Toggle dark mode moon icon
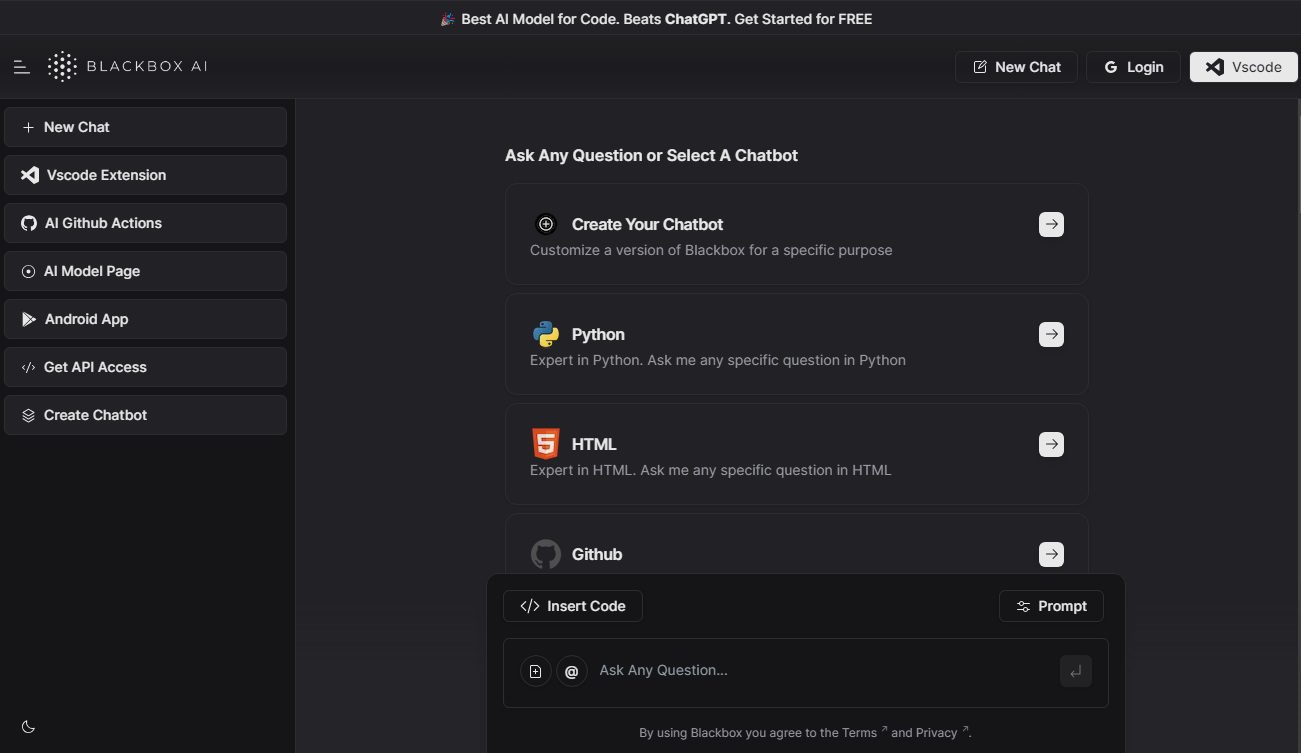Viewport: 1301px width, 753px height. click(x=28, y=727)
